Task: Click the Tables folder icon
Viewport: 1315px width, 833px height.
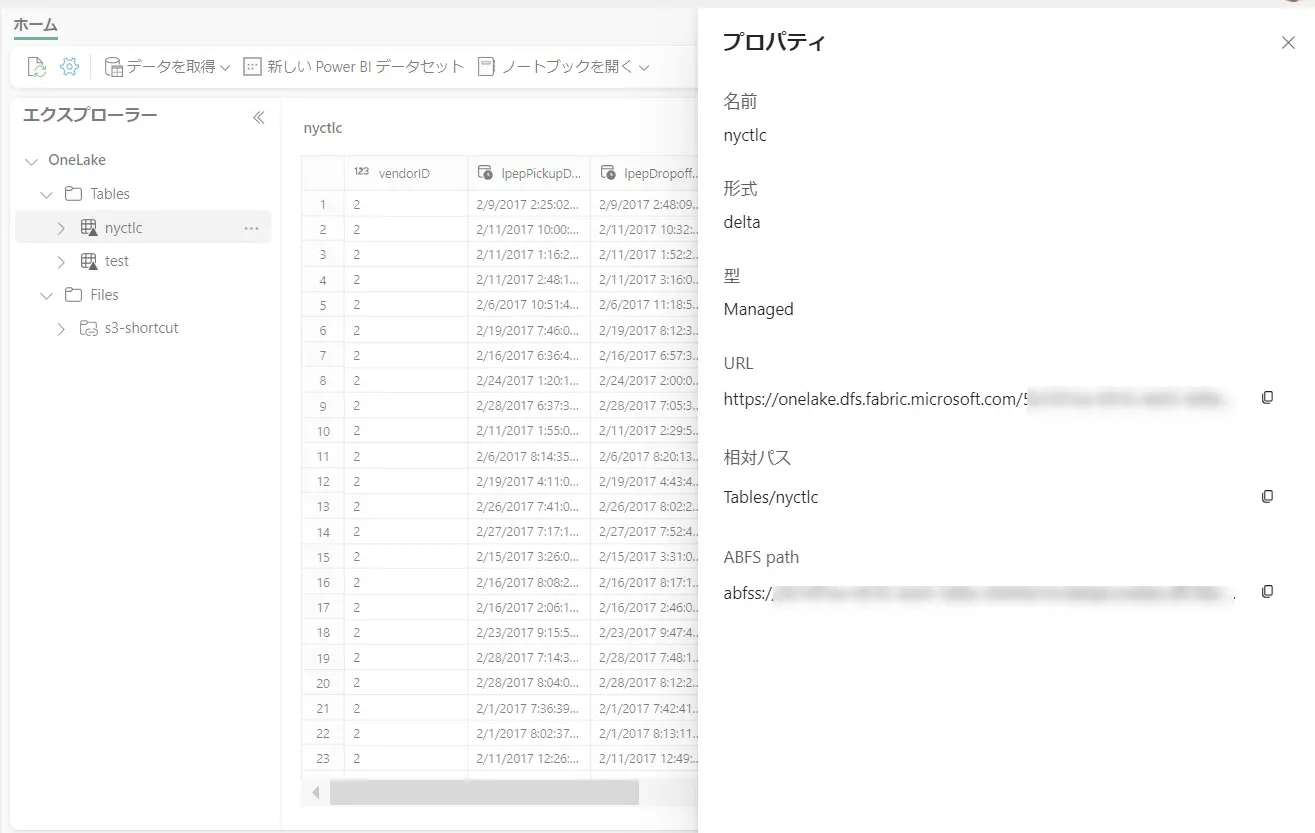Action: [x=73, y=194]
